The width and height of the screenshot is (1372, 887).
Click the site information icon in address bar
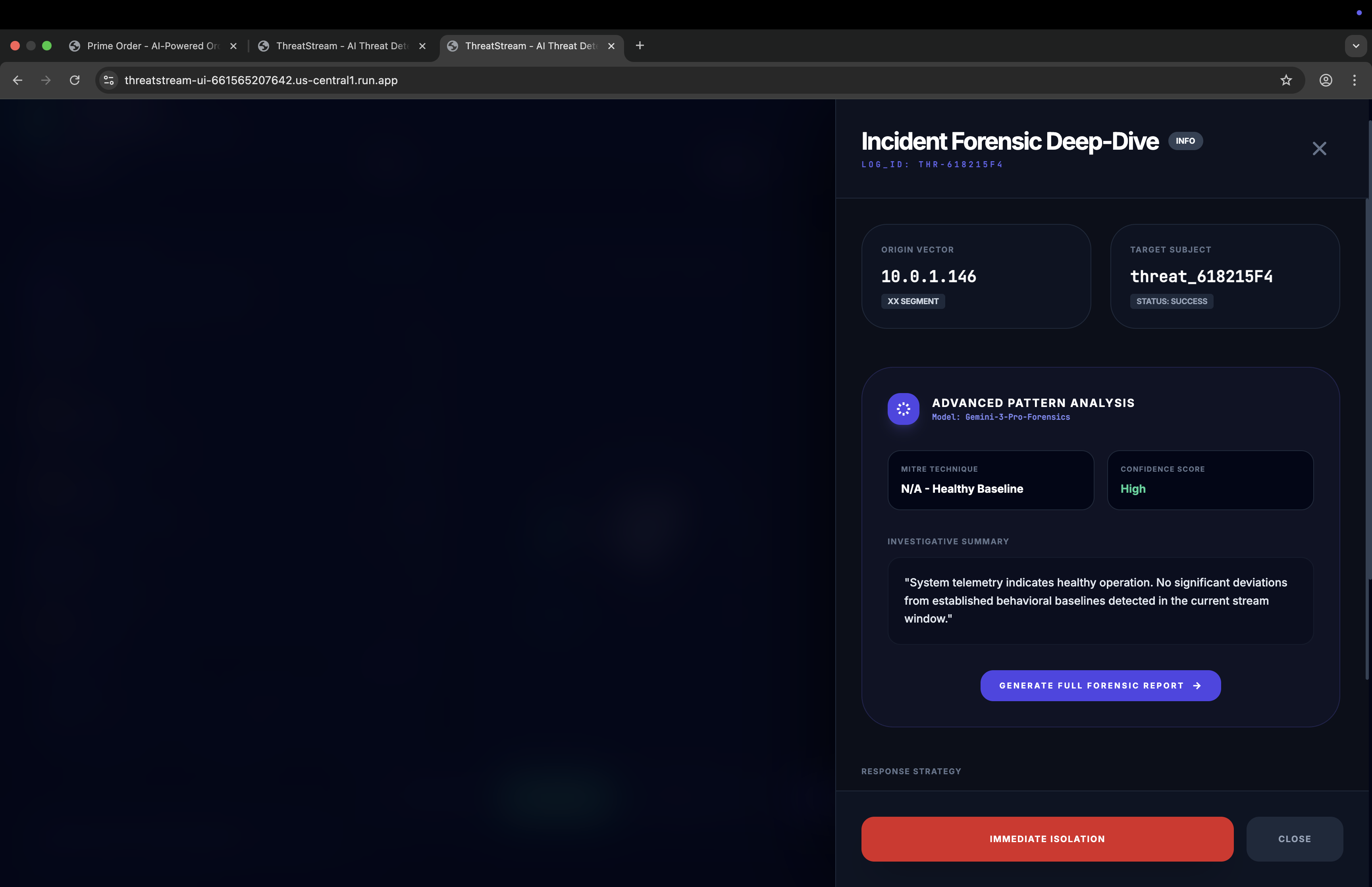pos(109,80)
